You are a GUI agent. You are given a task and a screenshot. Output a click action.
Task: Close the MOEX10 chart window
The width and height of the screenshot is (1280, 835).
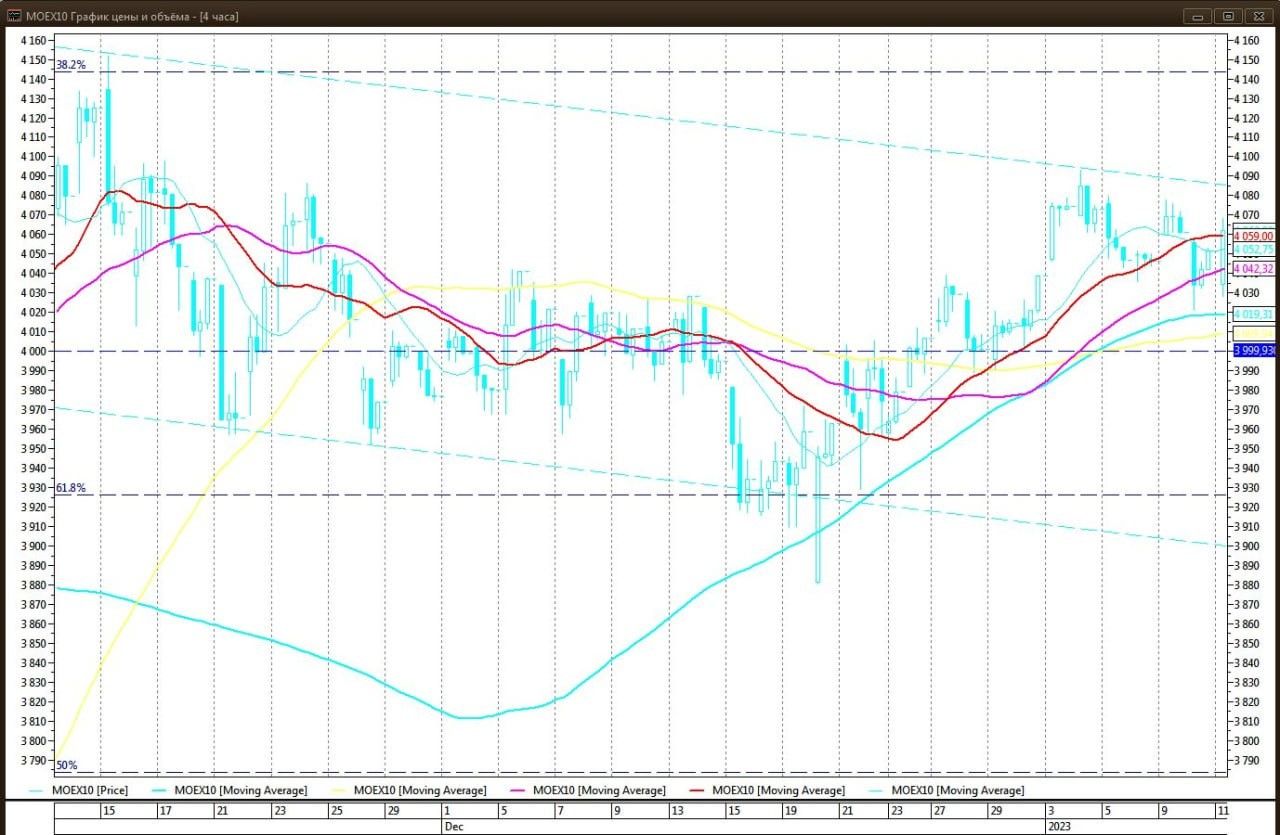[1257, 16]
